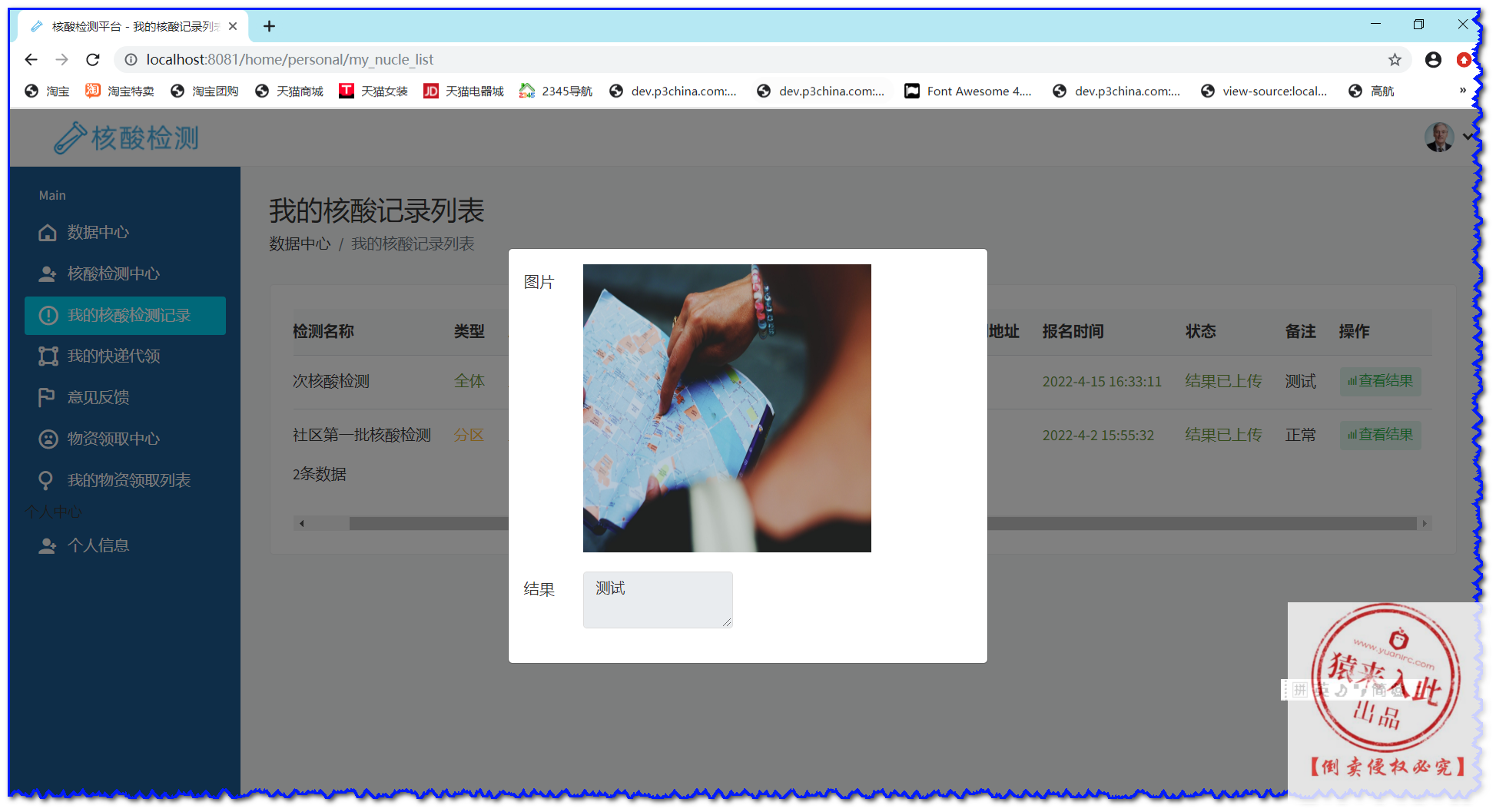The width and height of the screenshot is (1496, 812).
Task: Click 查看结果 for the 2022-4-2 record
Action: 1381,435
